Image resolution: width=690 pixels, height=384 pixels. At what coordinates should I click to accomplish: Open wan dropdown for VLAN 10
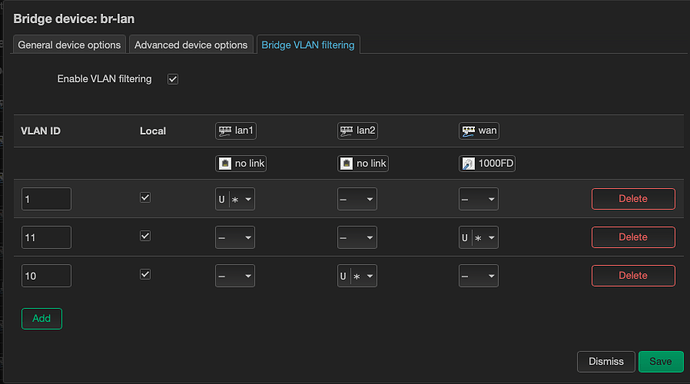(x=478, y=276)
